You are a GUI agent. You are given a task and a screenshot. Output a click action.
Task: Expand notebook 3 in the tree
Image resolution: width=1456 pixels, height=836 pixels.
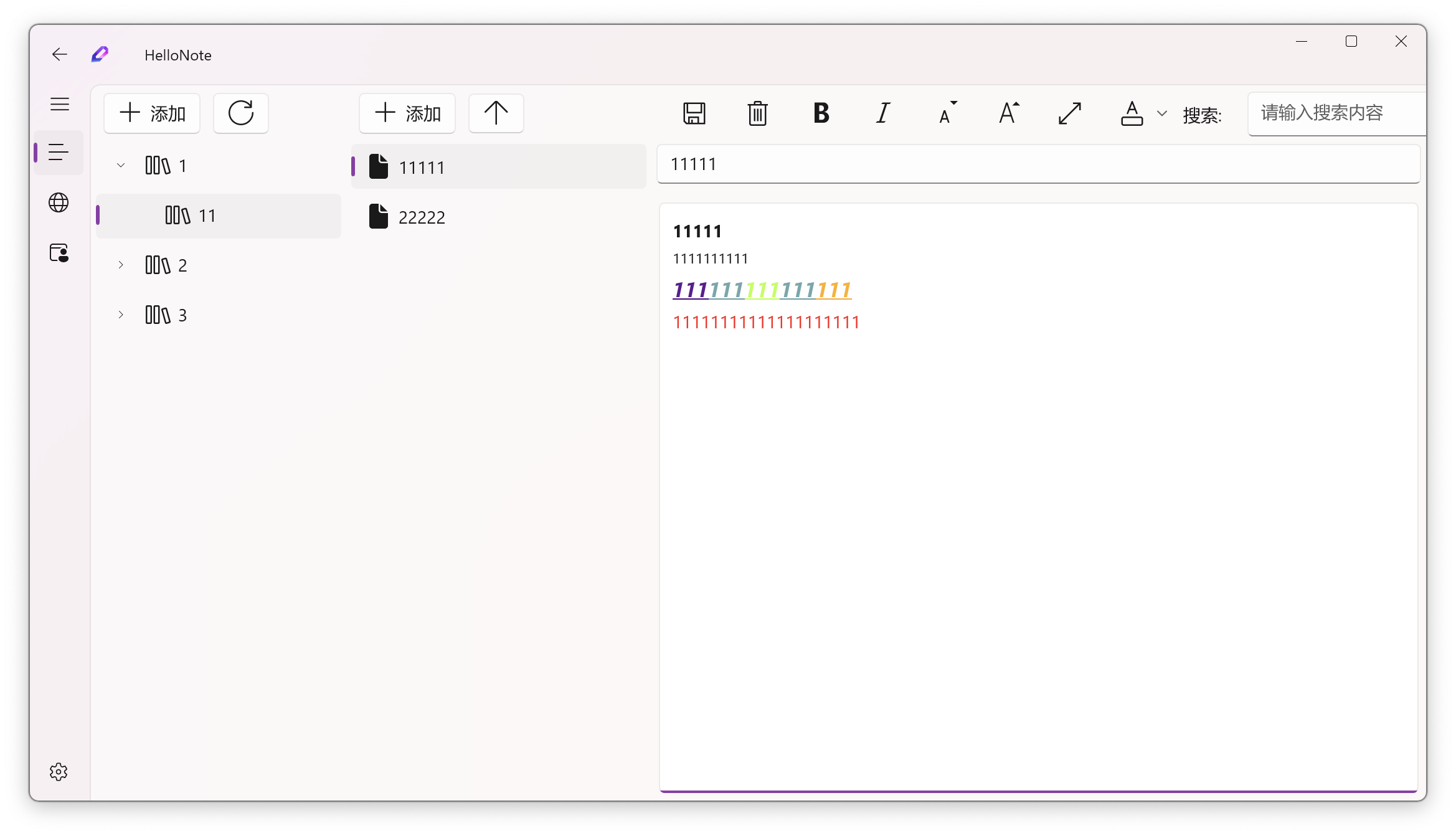click(x=121, y=315)
